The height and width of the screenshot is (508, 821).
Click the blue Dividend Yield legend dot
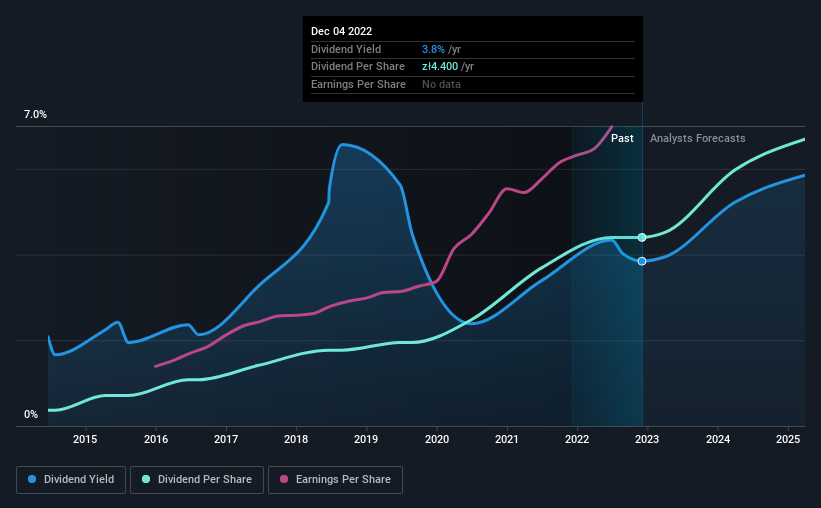32,479
